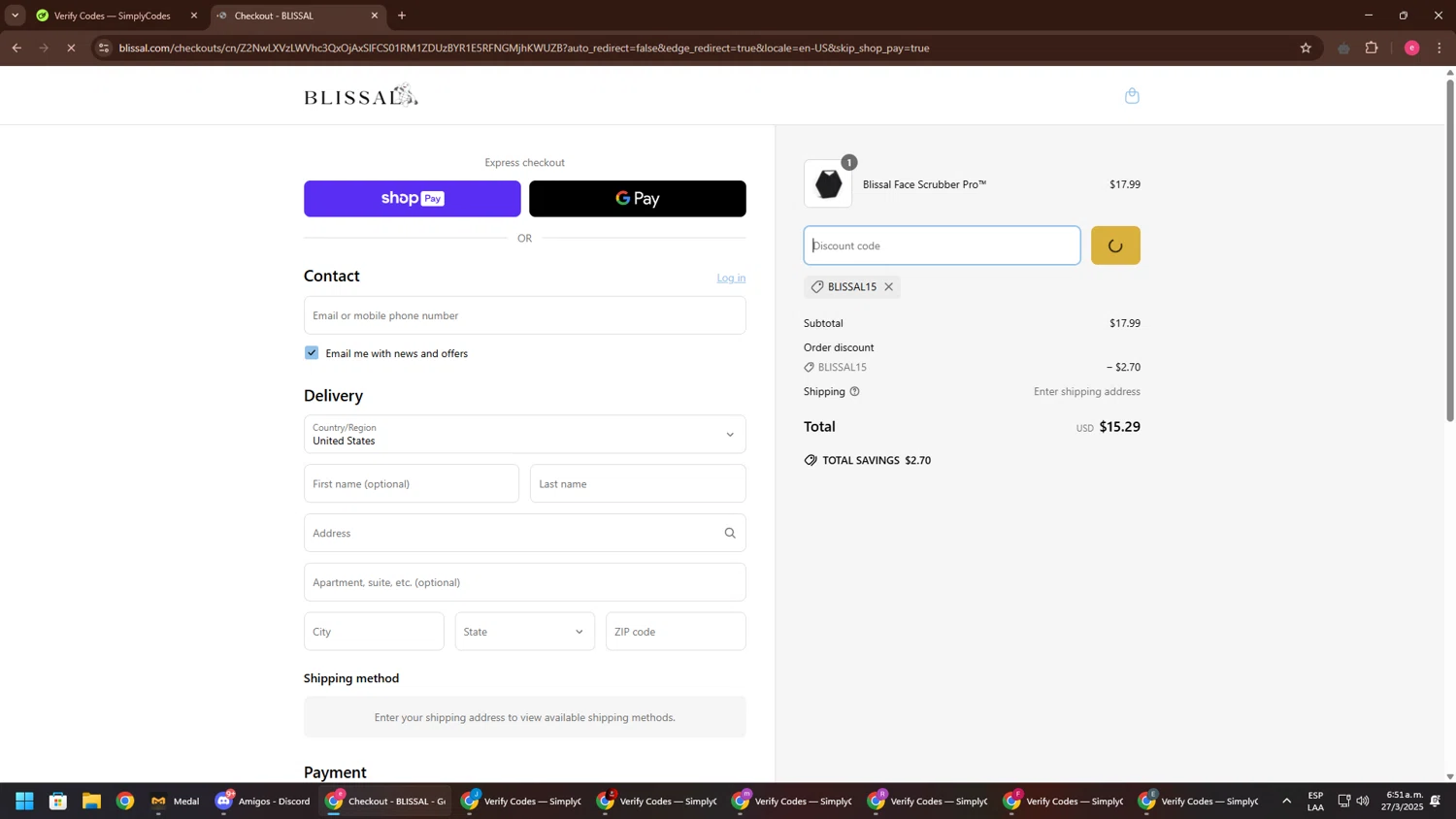The height and width of the screenshot is (819, 1456).
Task: Click the Enter shipping address text
Action: pos(1086,392)
